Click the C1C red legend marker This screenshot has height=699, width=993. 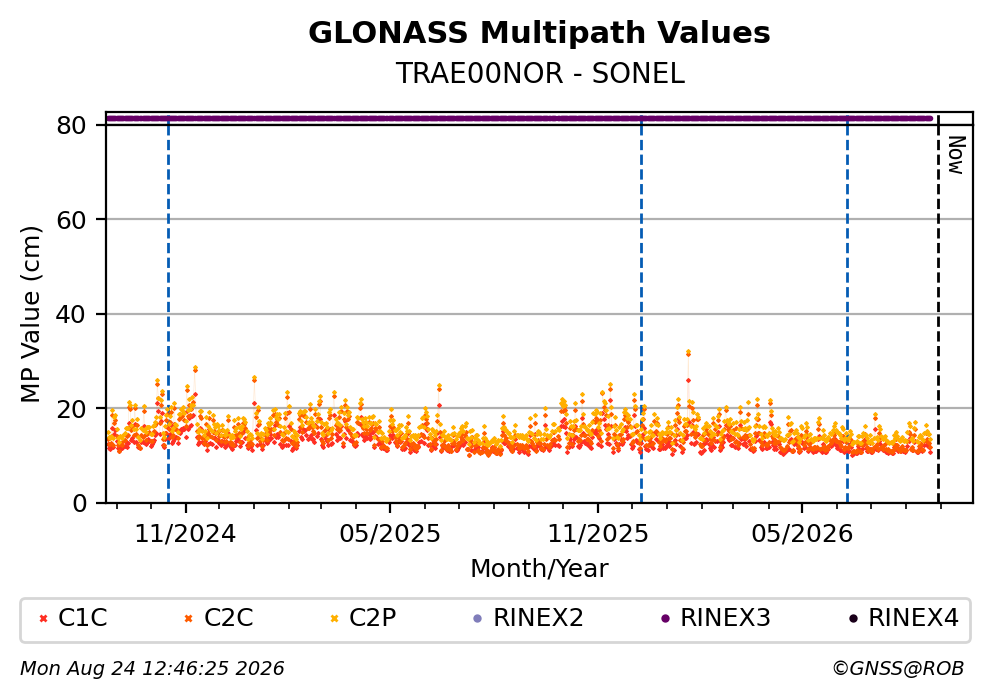pos(44,619)
